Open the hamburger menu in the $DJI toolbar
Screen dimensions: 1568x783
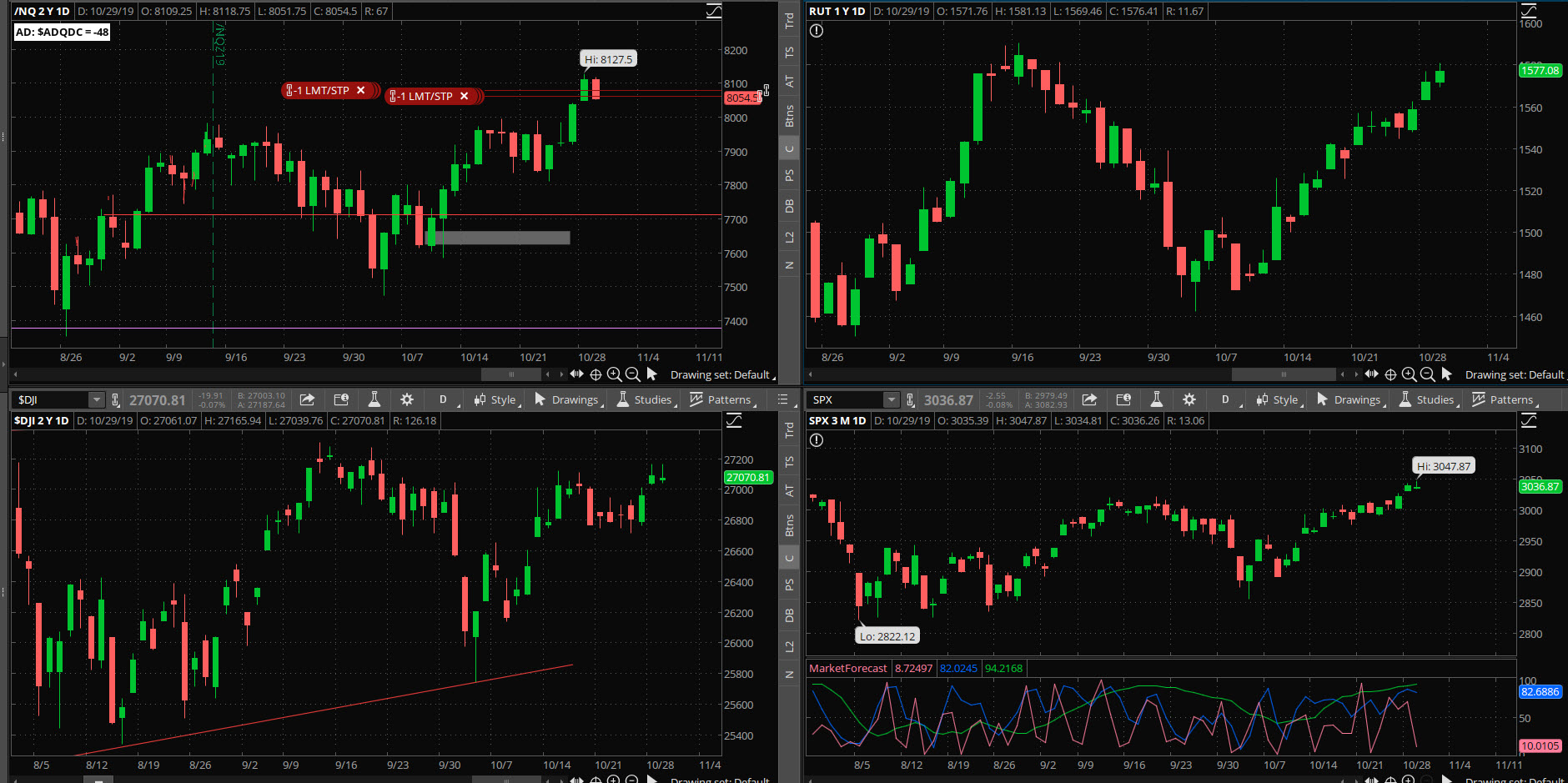tap(782, 399)
